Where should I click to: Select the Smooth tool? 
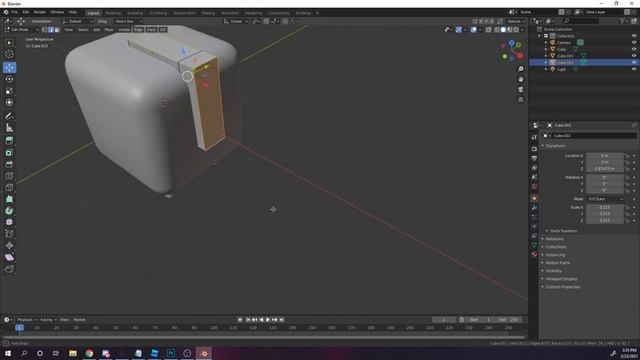tap(9, 222)
